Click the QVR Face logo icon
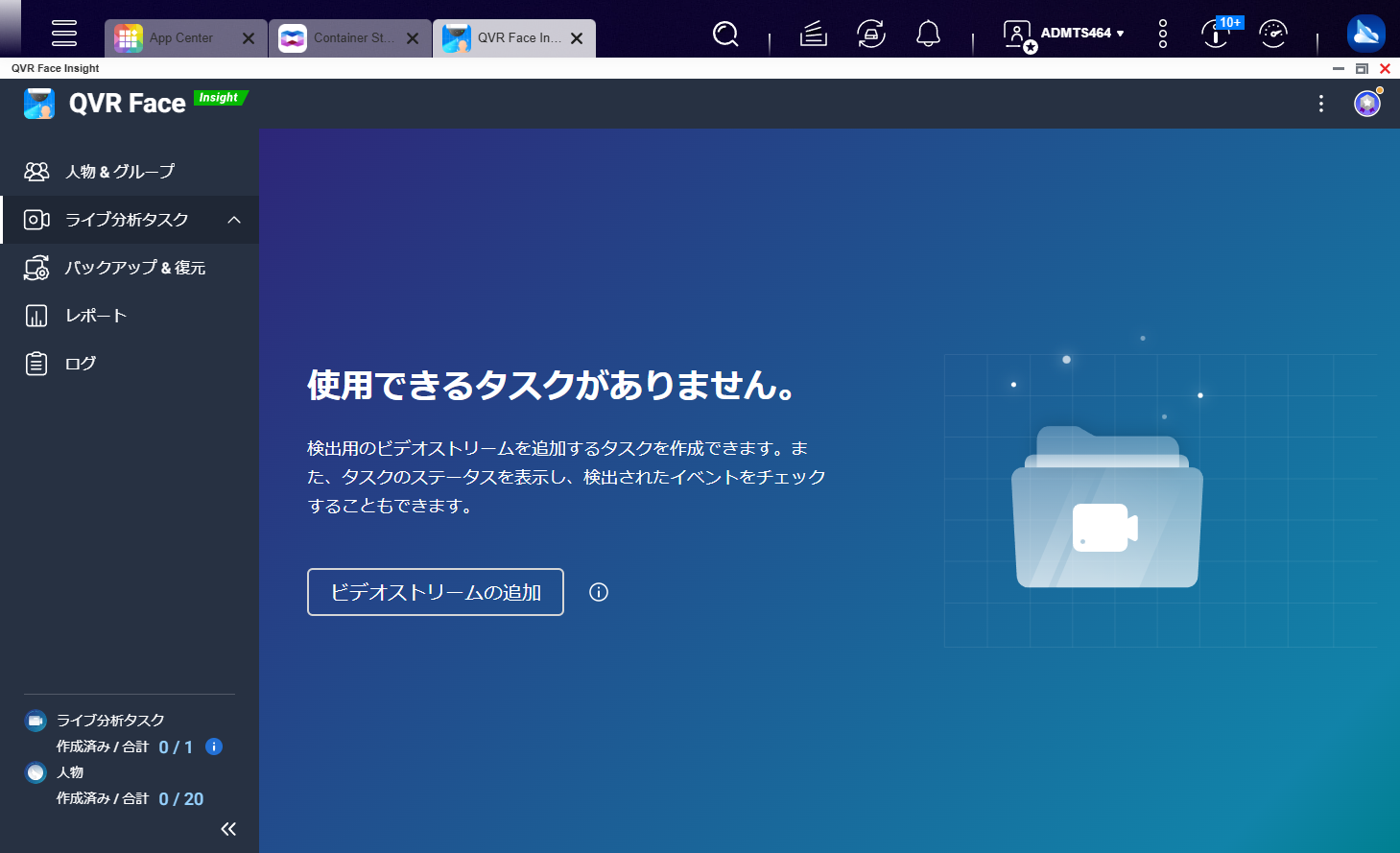The width and height of the screenshot is (1400, 853). tap(39, 104)
